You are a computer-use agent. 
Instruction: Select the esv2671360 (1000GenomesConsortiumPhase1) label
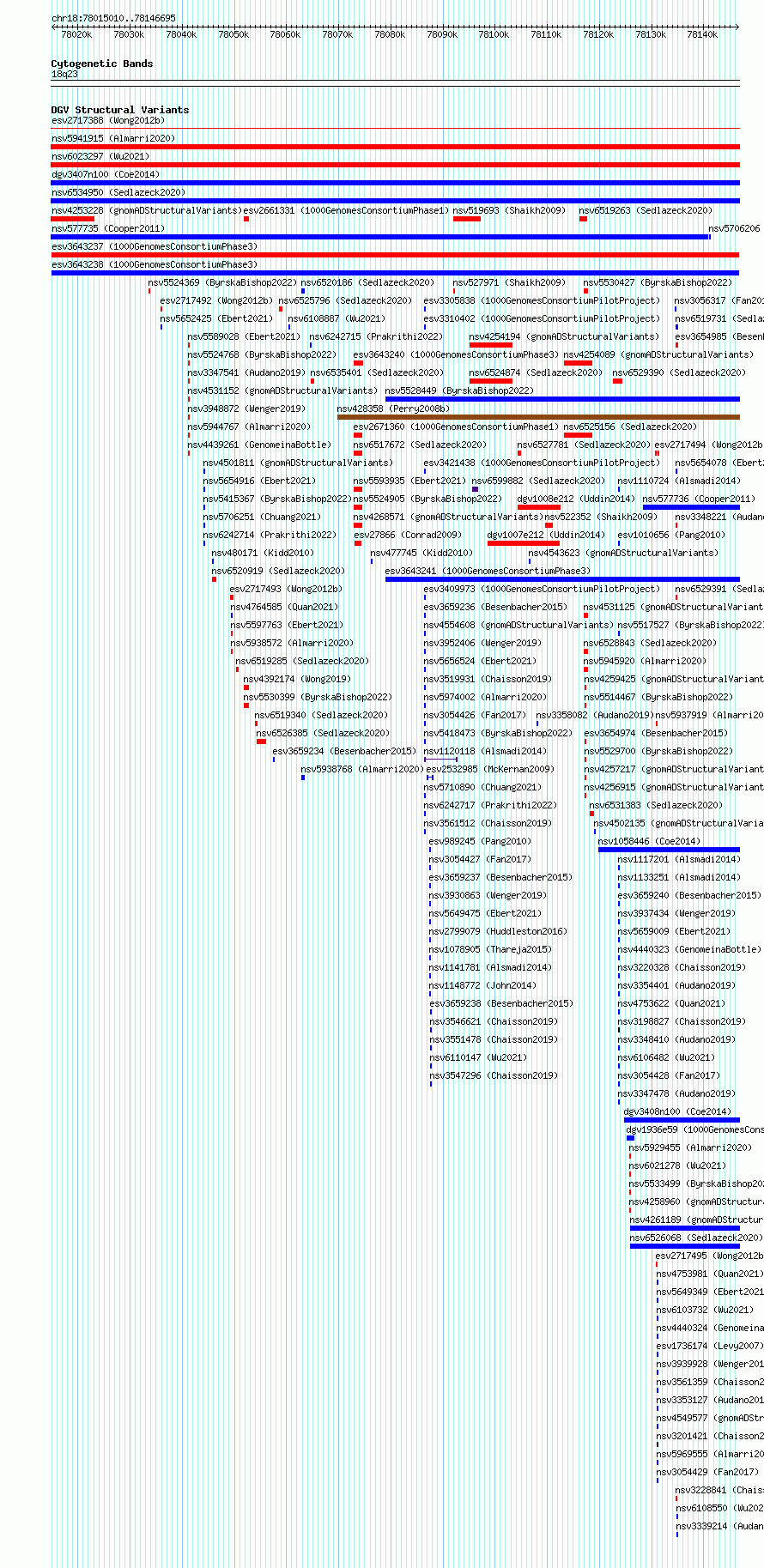point(456,427)
